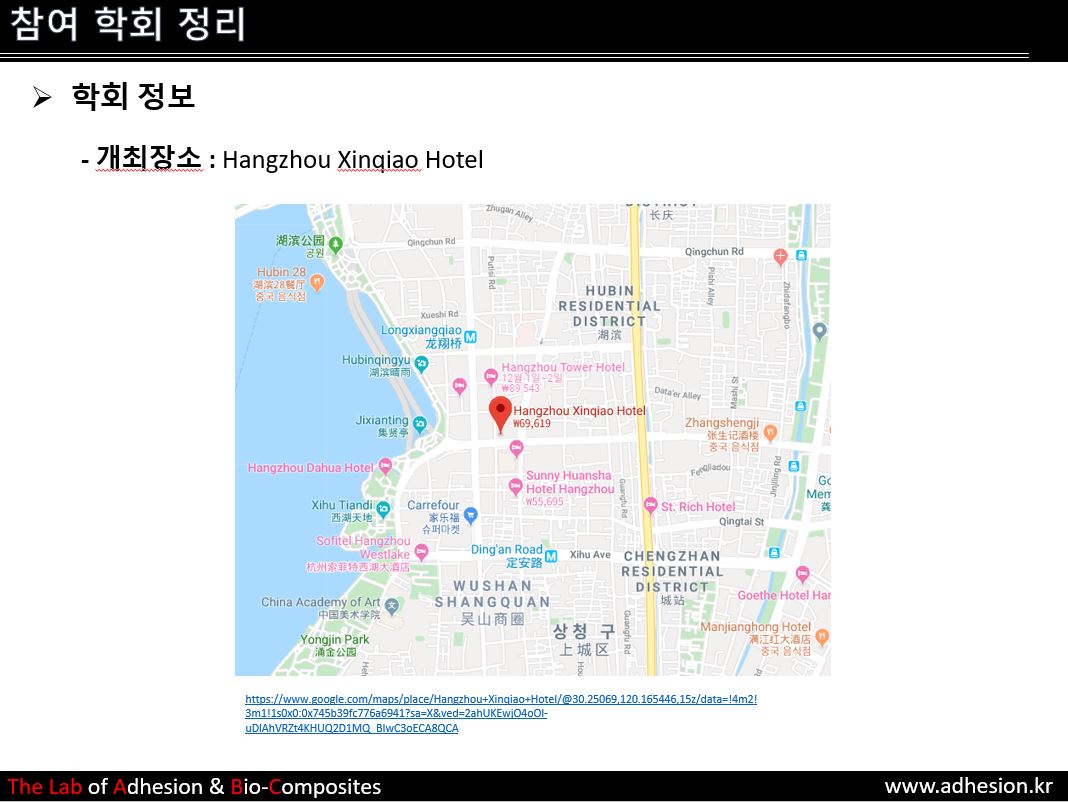1068x802 pixels.
Task: Click the 'www.adhesion.kr' footer text
Action: [x=969, y=786]
